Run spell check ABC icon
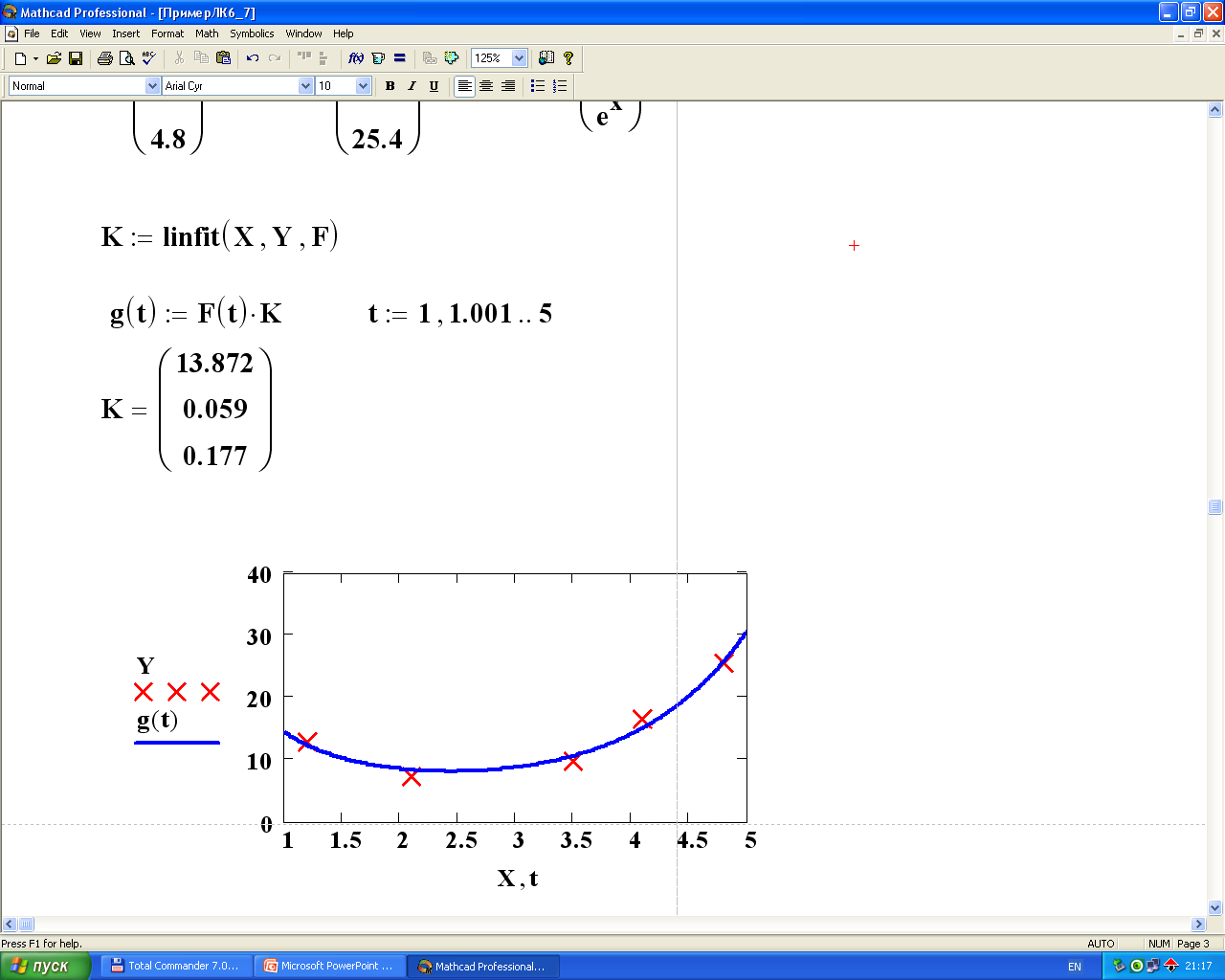Viewport: 1225px width, 980px height. (x=148, y=58)
